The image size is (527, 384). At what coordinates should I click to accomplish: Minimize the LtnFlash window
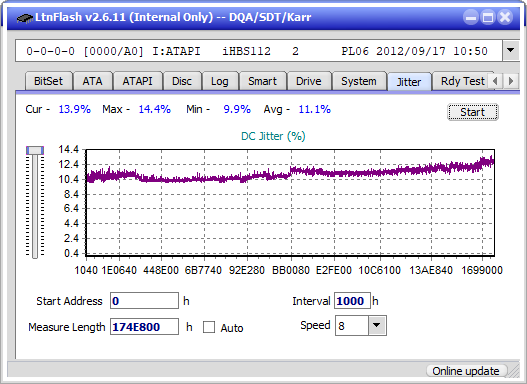(x=471, y=17)
